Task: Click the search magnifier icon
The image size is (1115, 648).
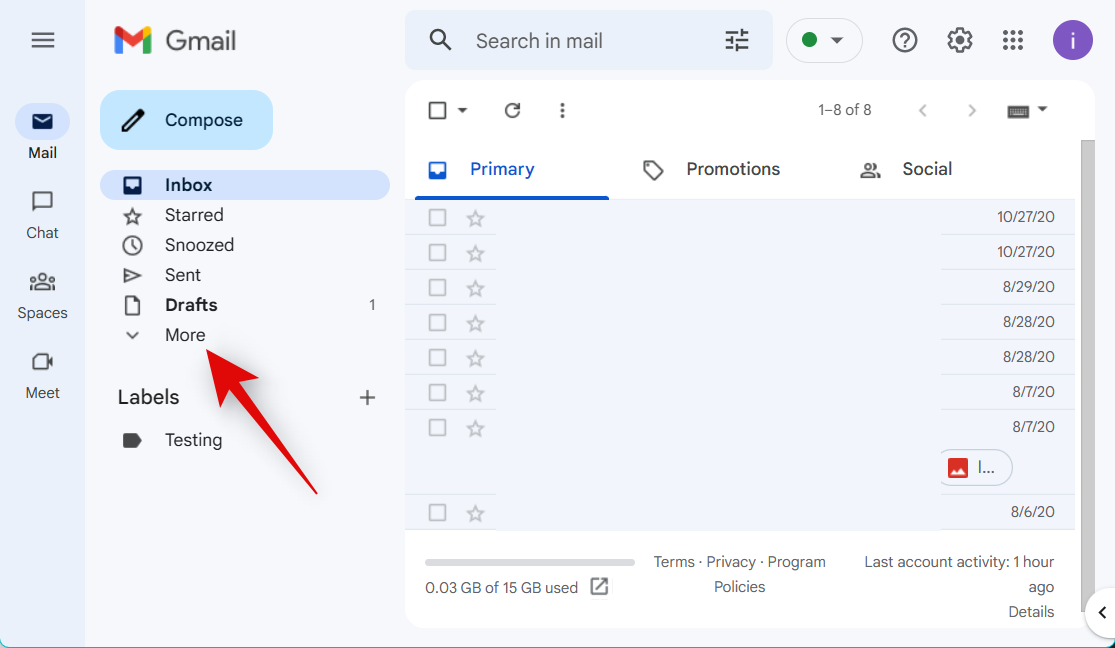Action: click(x=440, y=41)
